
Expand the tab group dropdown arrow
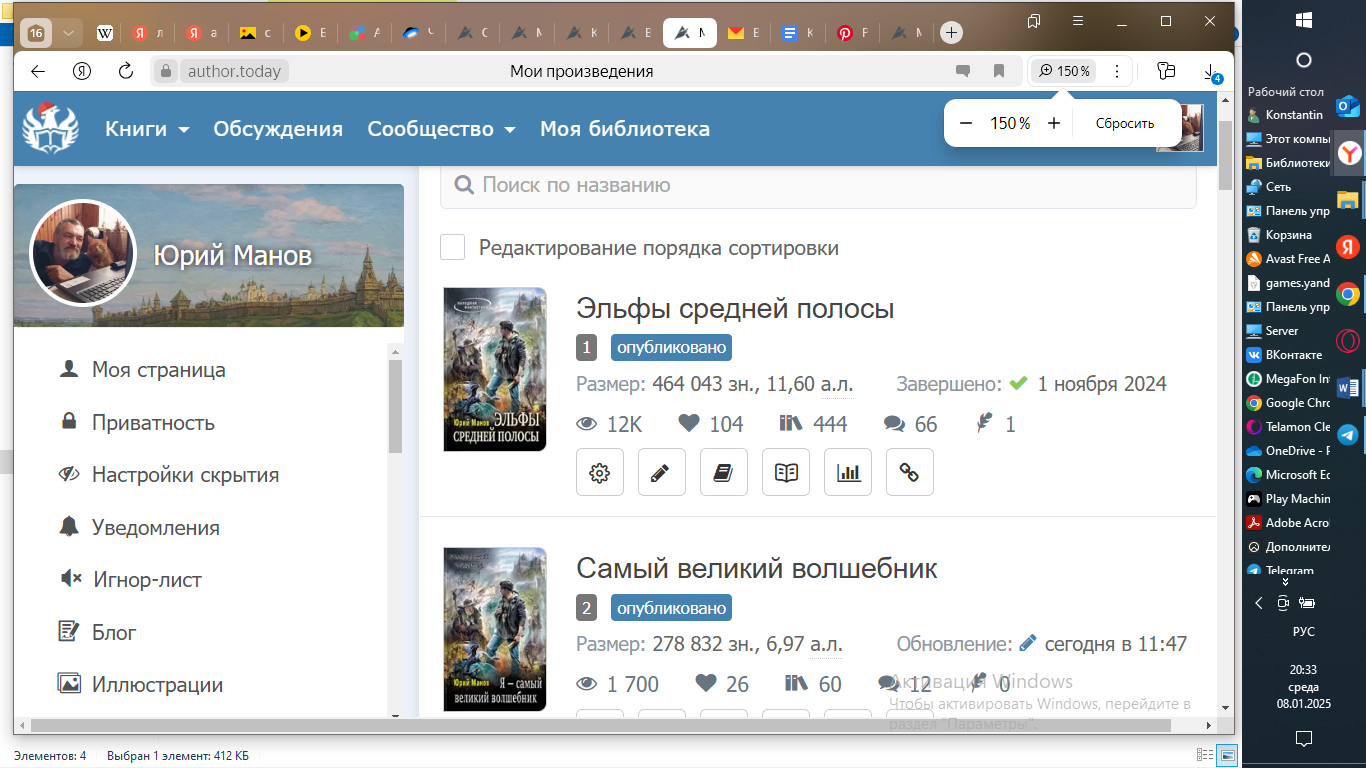click(x=68, y=33)
